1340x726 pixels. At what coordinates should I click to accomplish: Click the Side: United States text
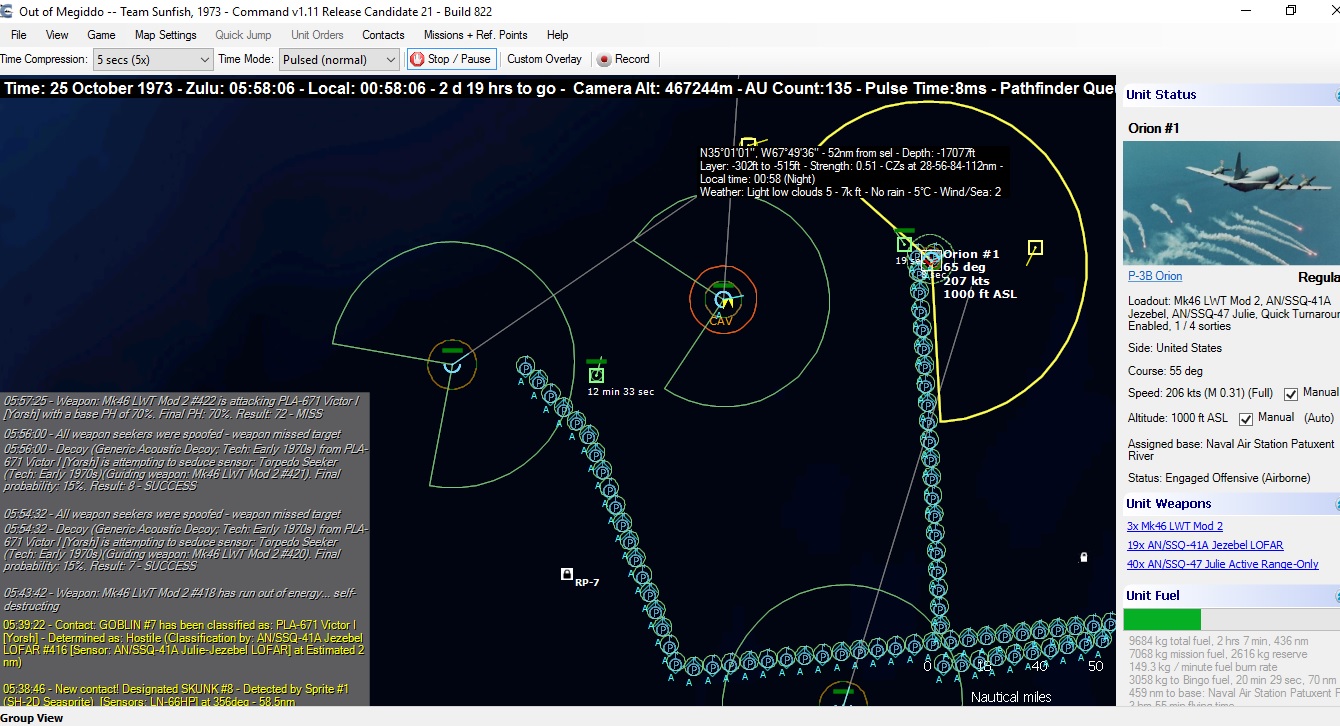pyautogui.click(x=1175, y=348)
